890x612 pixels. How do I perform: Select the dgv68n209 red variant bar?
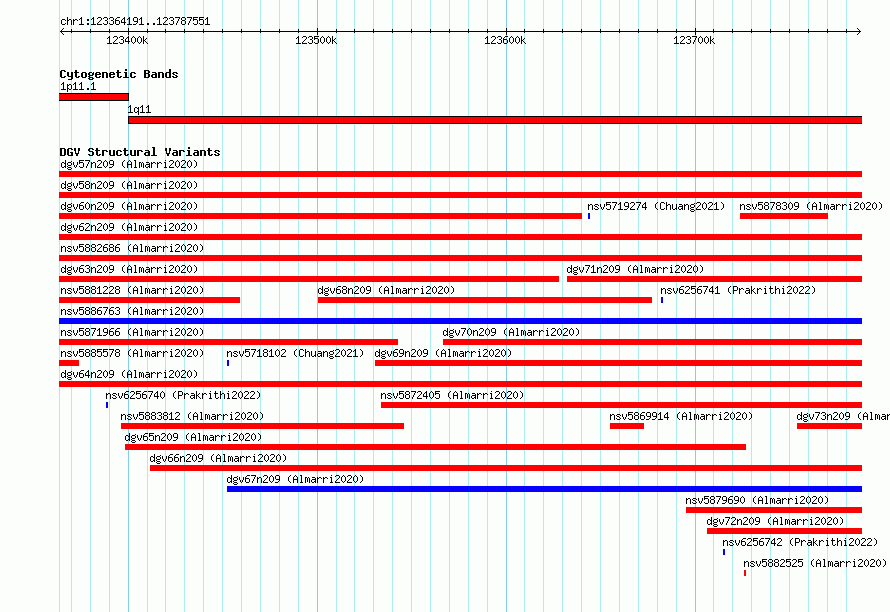(485, 300)
